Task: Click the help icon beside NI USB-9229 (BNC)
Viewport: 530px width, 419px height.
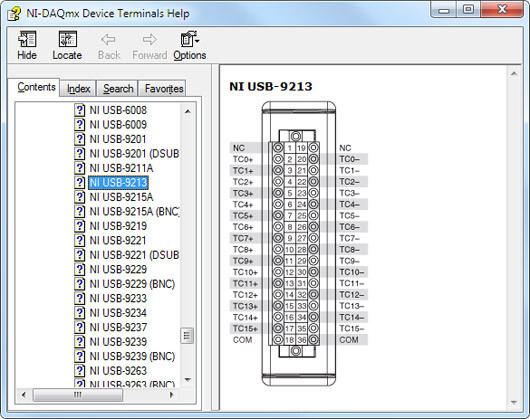Action: [x=79, y=284]
